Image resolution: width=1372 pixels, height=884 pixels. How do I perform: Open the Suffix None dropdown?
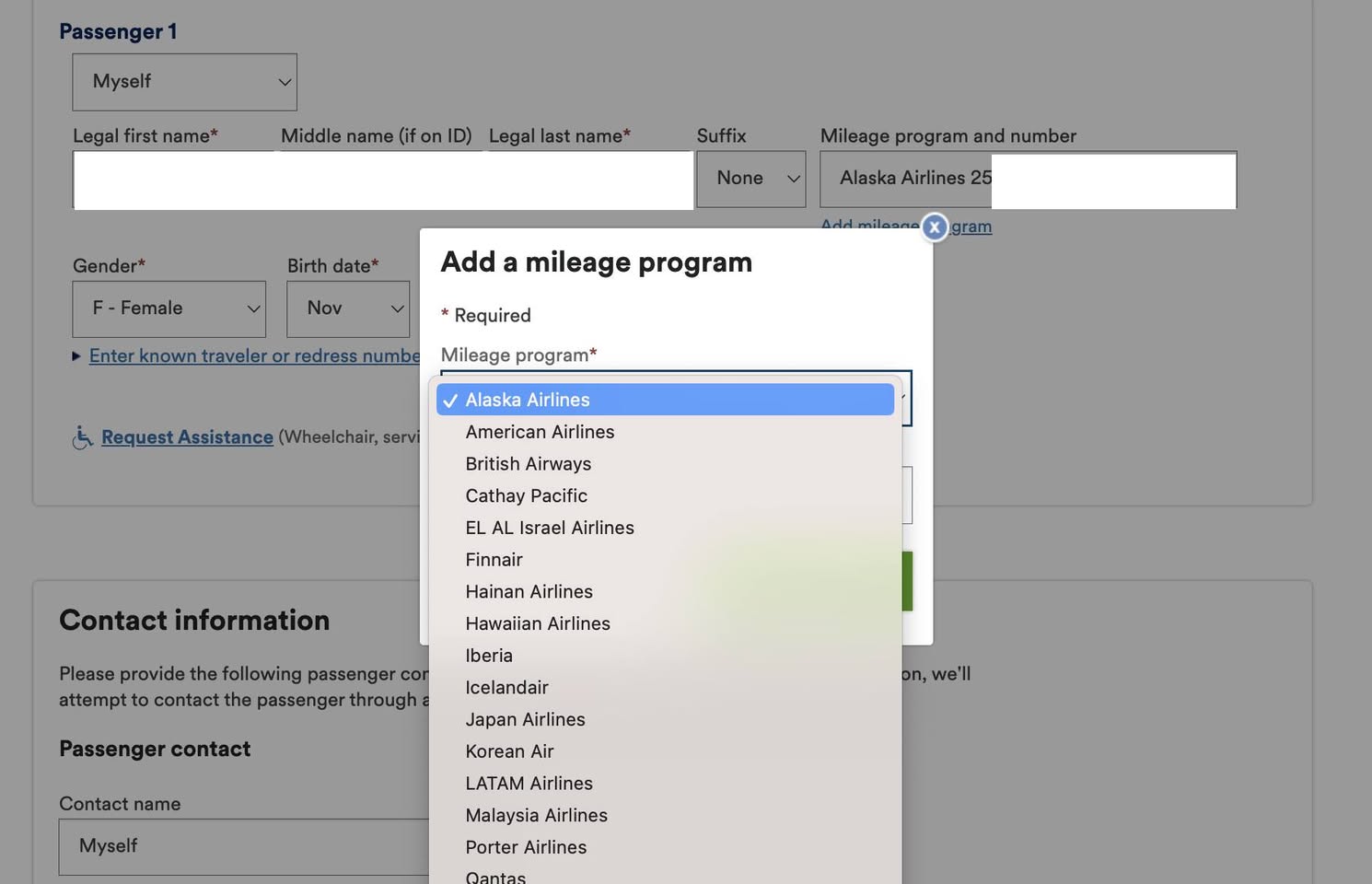[750, 179]
